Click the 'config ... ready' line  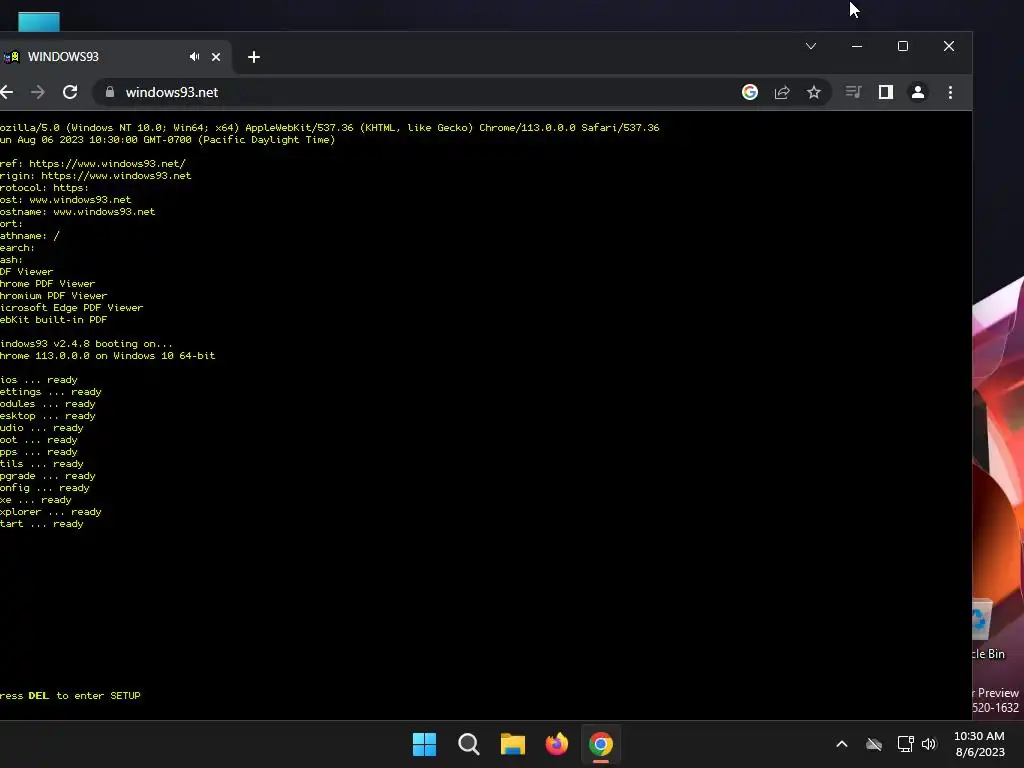(x=44, y=488)
